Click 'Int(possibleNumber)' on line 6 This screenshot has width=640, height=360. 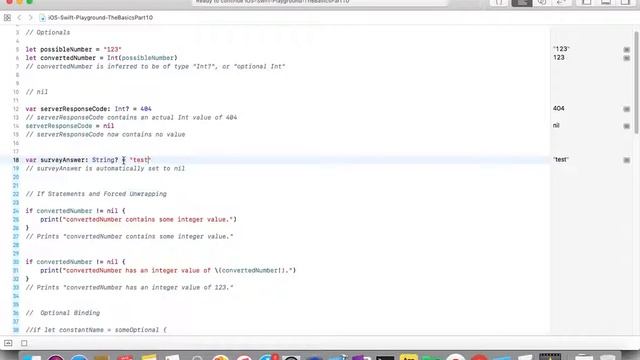(x=142, y=58)
